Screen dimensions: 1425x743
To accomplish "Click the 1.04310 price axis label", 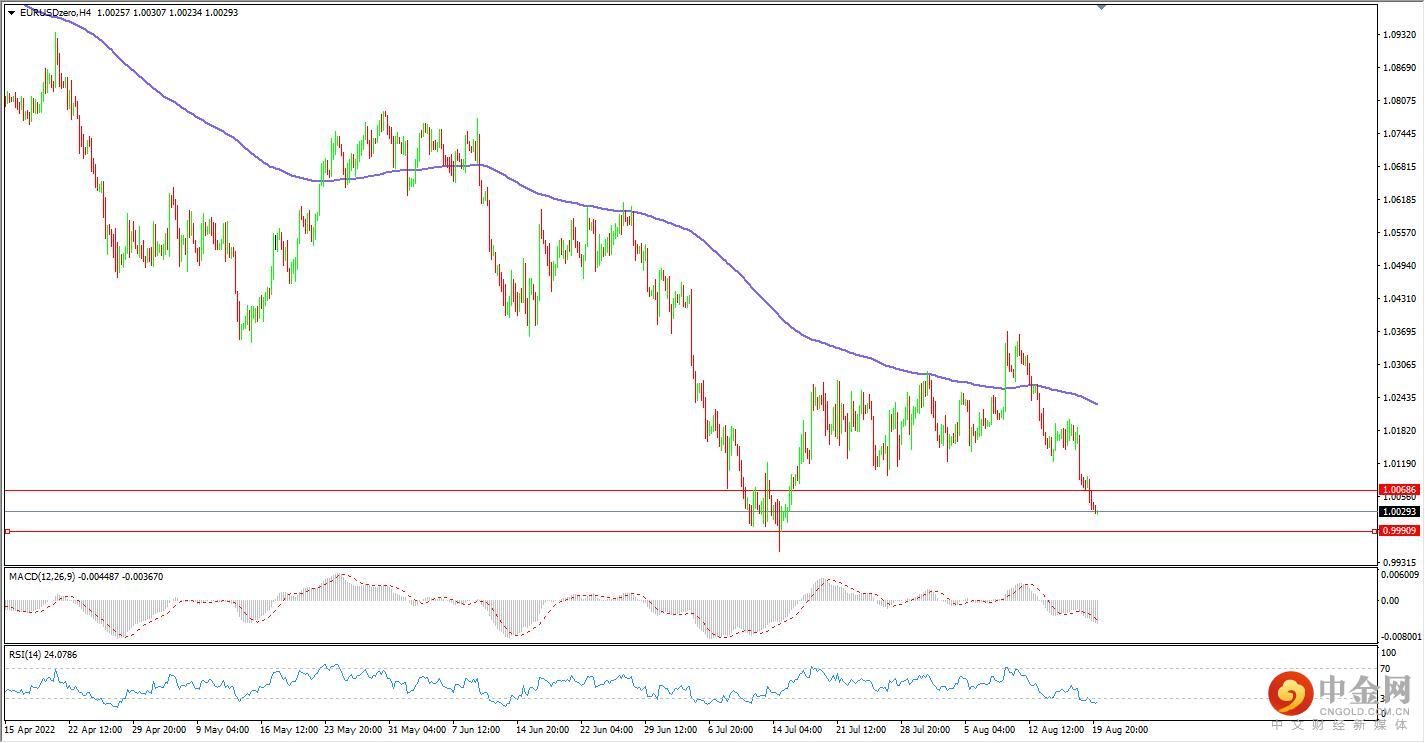I will [x=1398, y=298].
